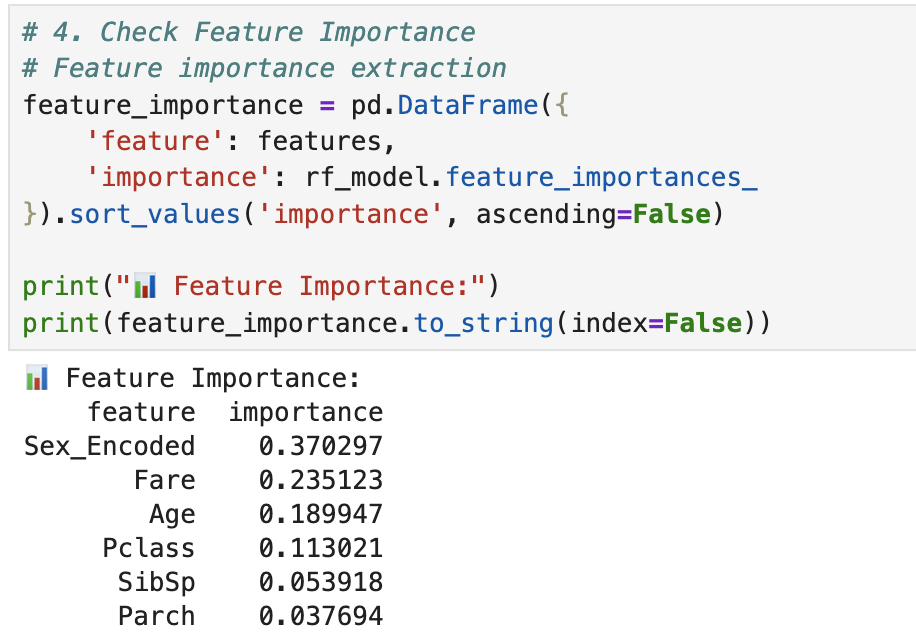Click 'DataFrame' in the pd.DataFrame call

click(467, 105)
